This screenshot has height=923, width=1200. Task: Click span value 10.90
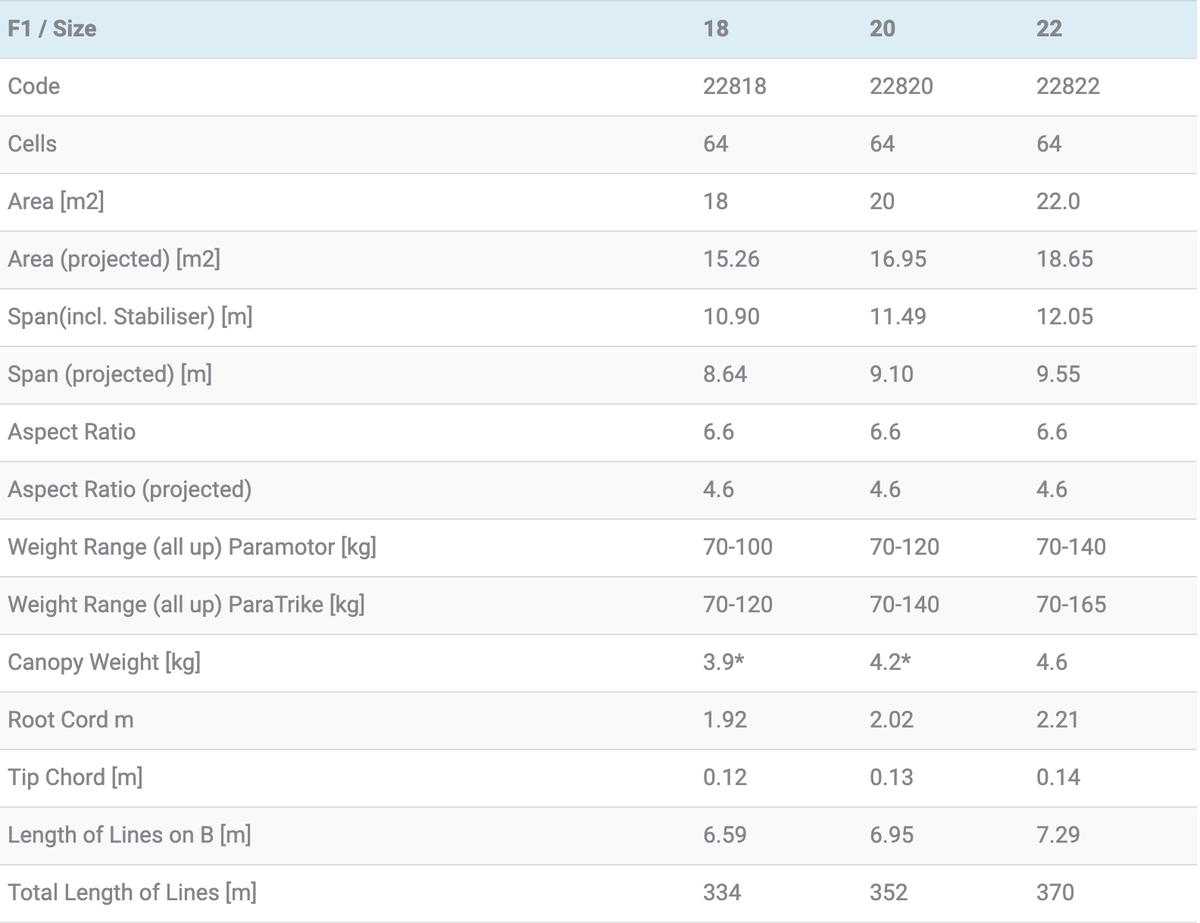tap(731, 317)
